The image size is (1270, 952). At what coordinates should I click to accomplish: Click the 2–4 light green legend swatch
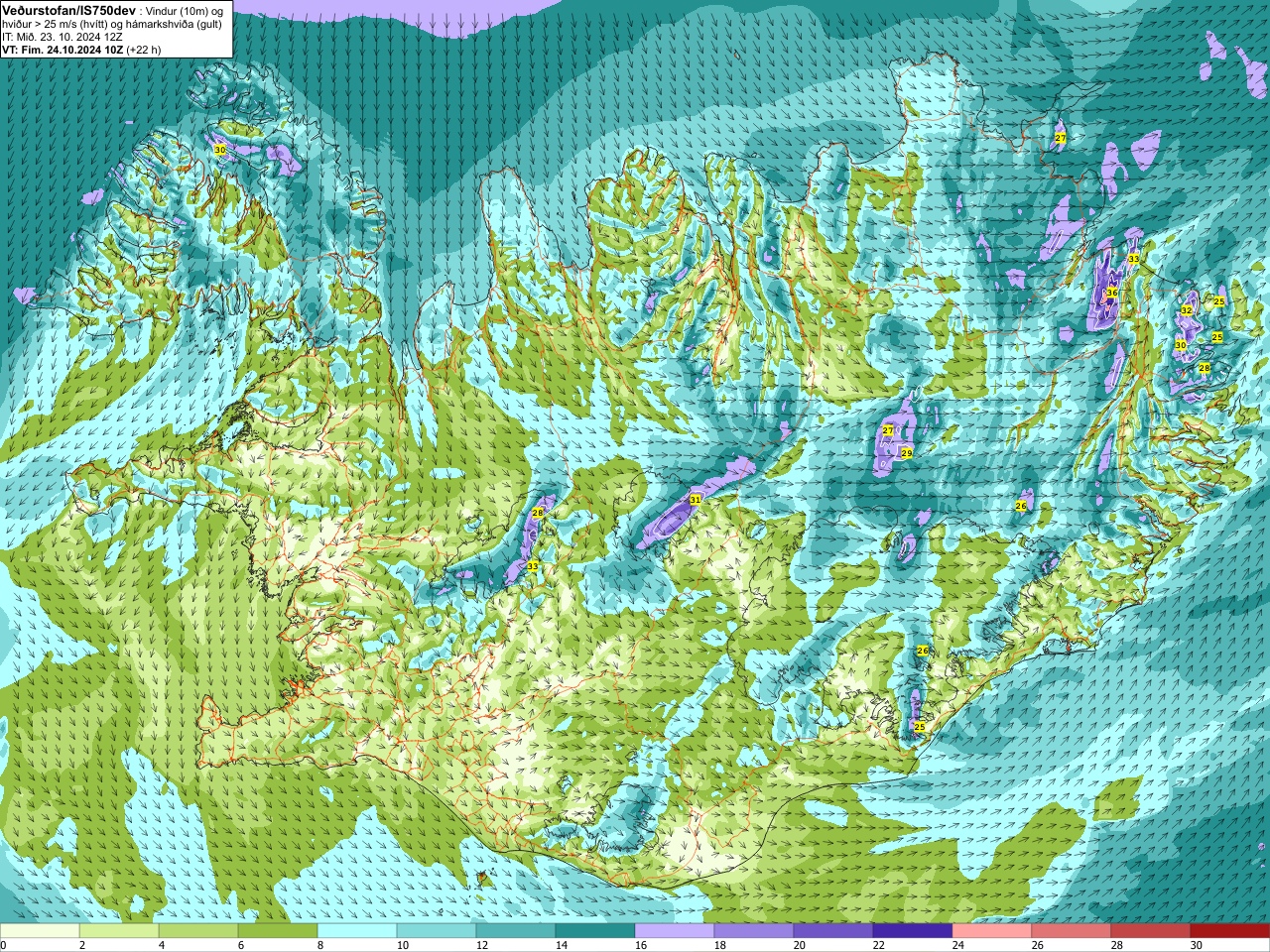(x=119, y=931)
